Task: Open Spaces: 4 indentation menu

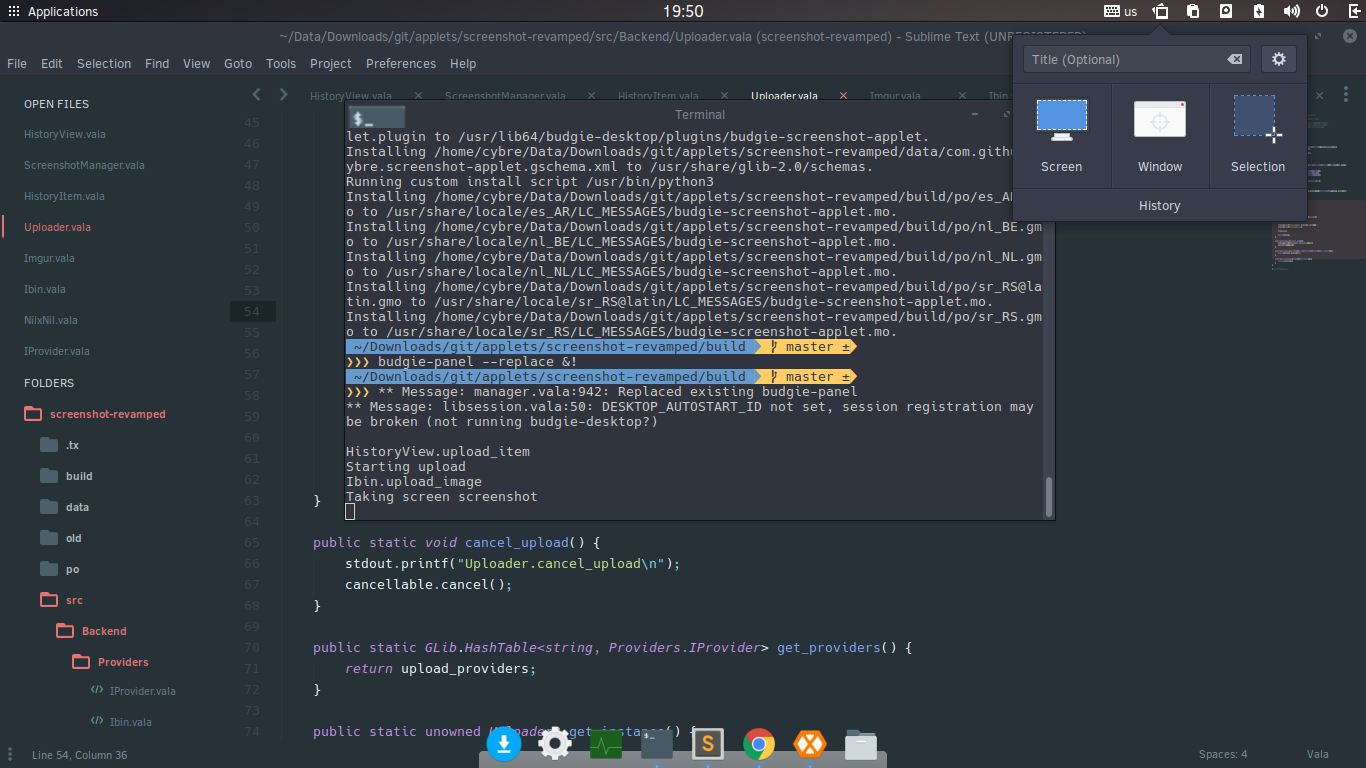Action: pos(1223,754)
